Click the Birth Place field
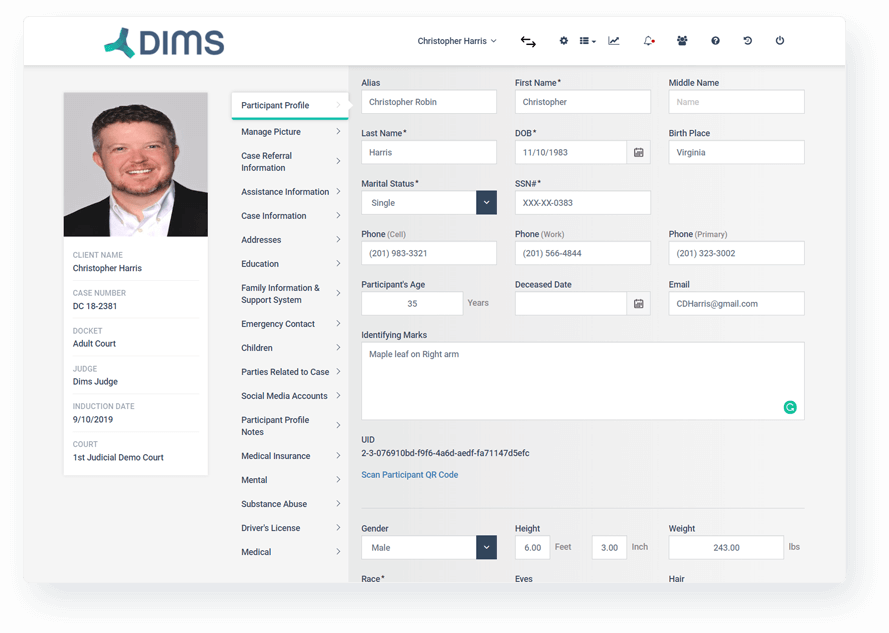The width and height of the screenshot is (889, 633). tap(736, 153)
